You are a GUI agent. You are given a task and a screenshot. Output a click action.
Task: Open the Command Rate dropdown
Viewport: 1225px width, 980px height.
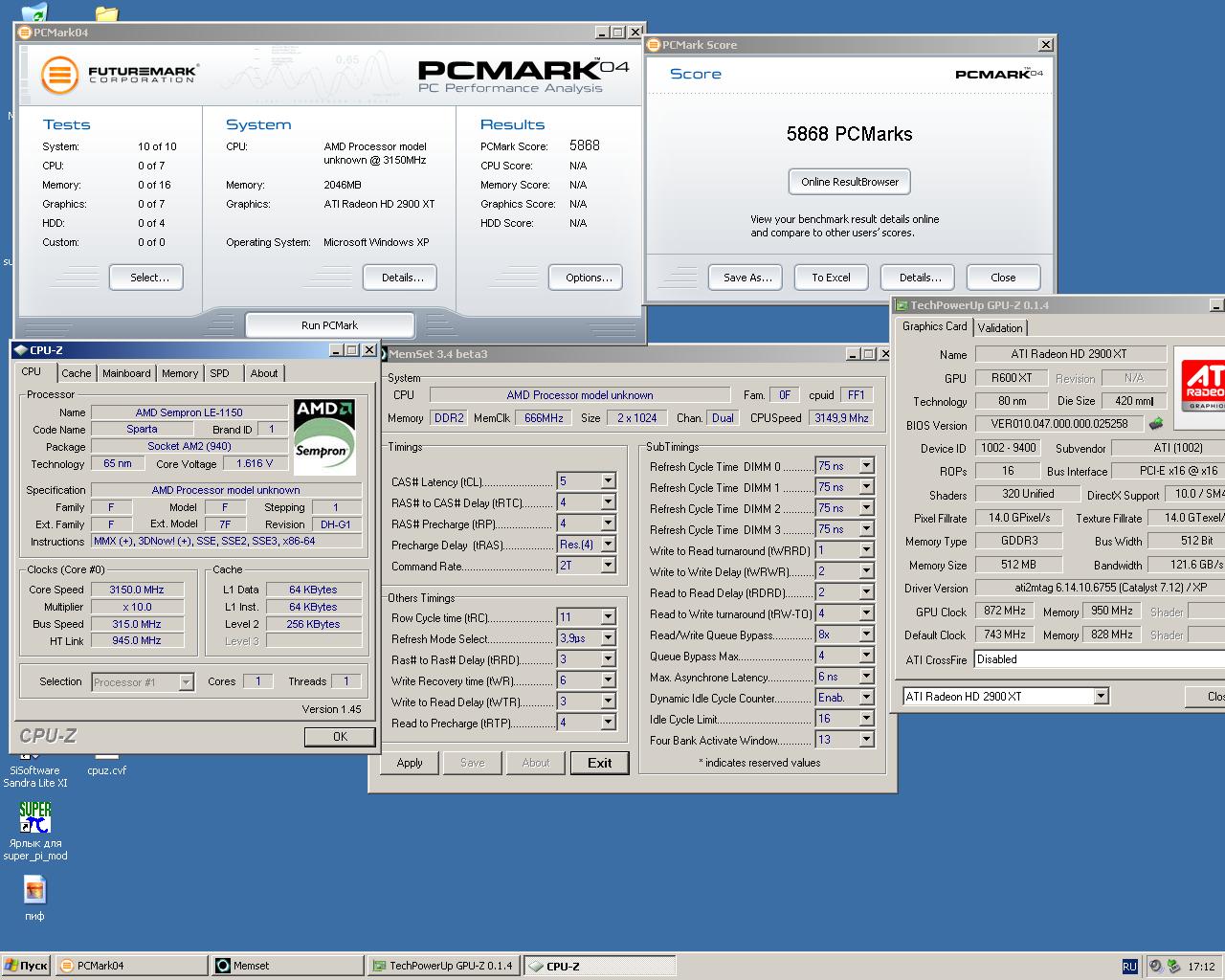tap(608, 566)
